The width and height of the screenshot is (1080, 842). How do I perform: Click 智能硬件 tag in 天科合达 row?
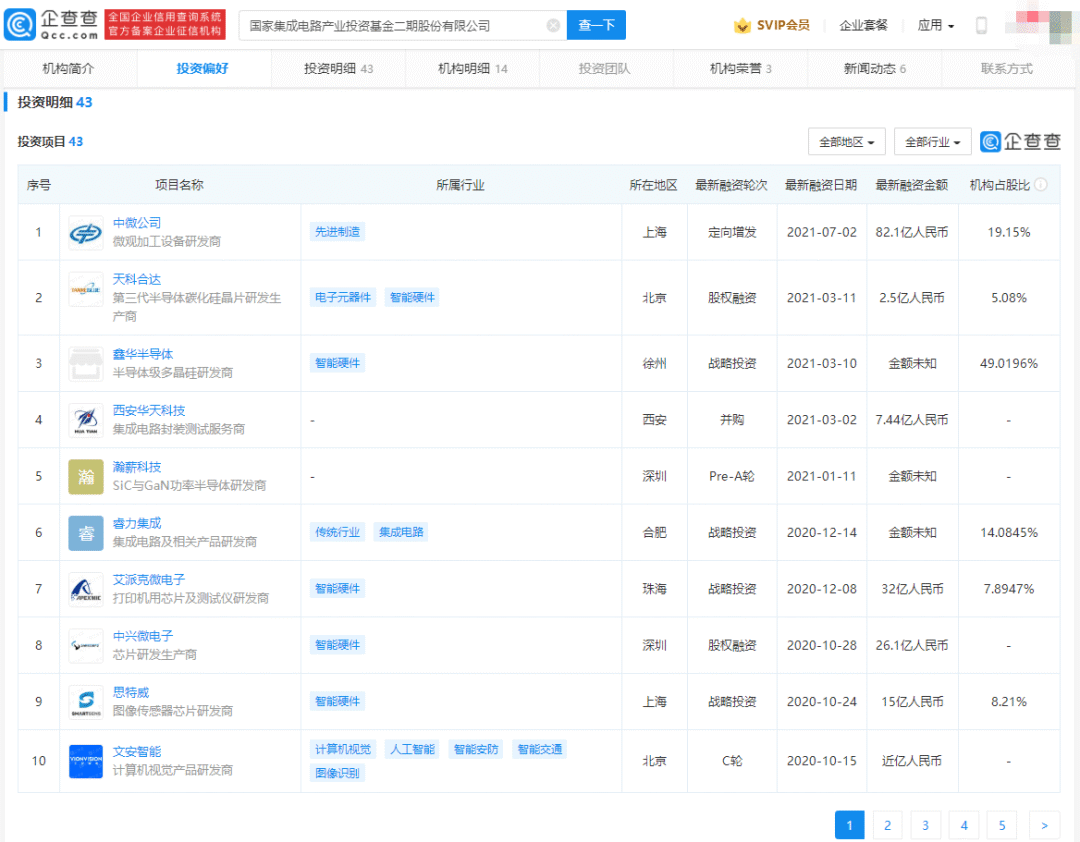click(x=412, y=298)
